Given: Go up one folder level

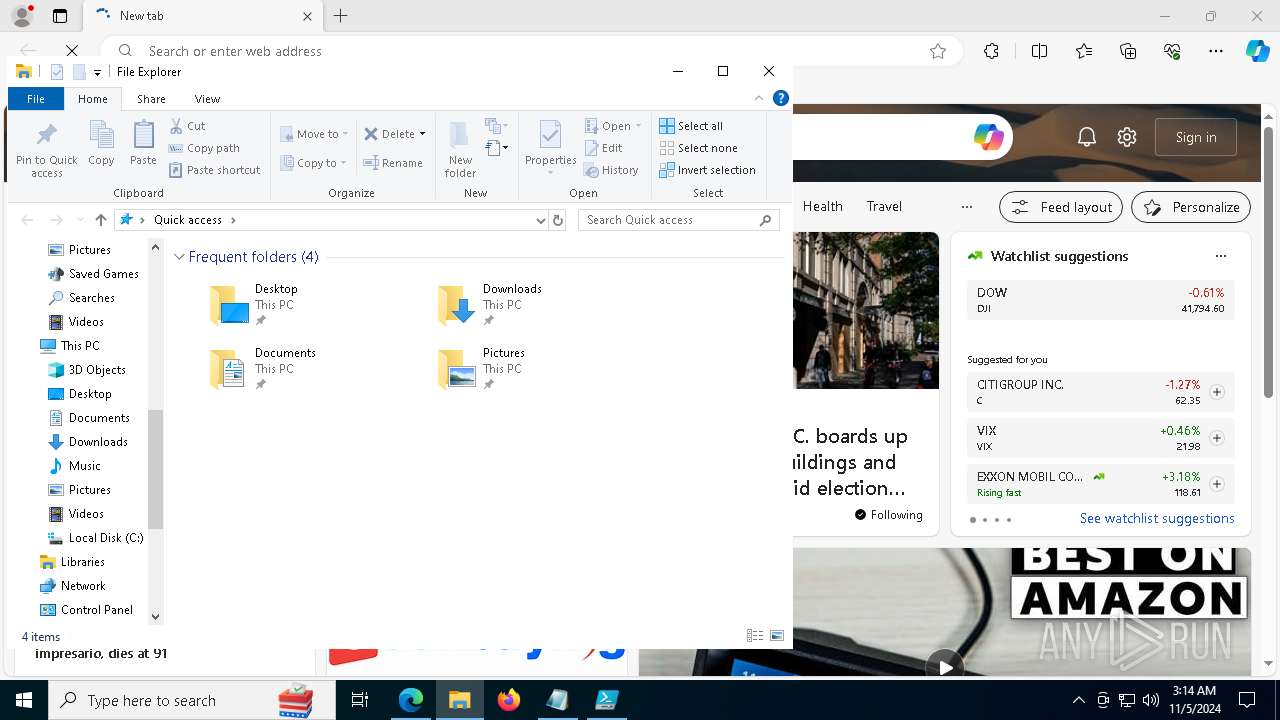Looking at the screenshot, I should (x=100, y=220).
